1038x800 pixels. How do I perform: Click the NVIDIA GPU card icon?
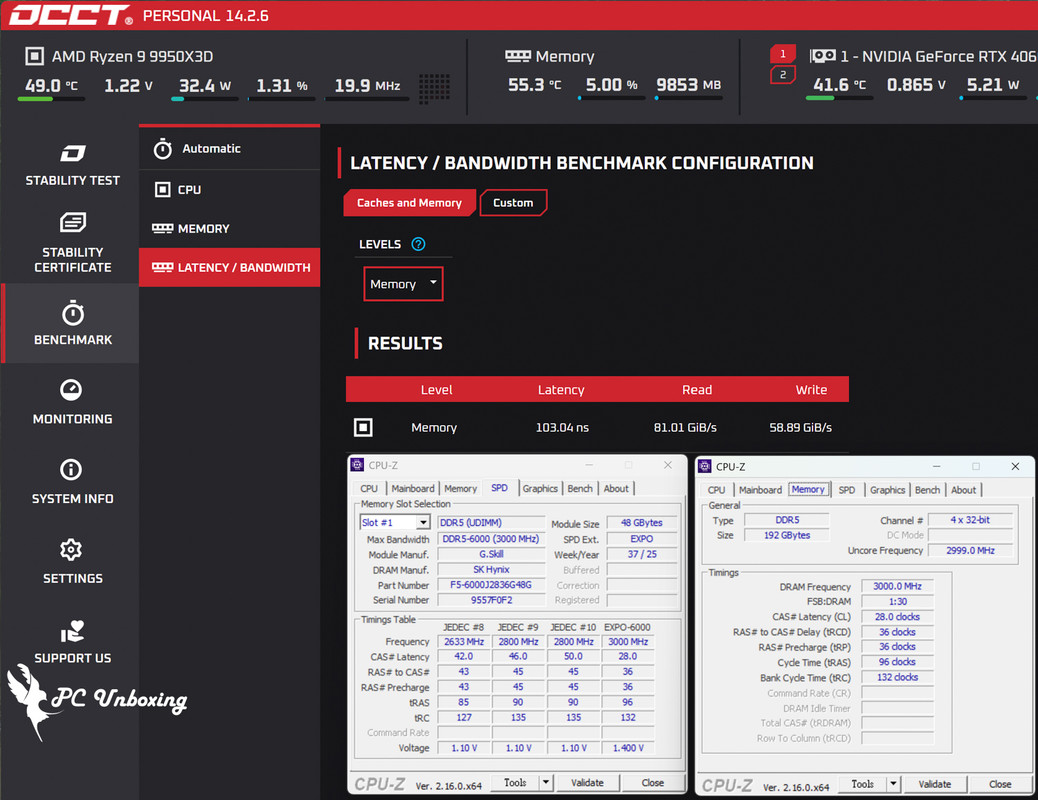[x=823, y=56]
